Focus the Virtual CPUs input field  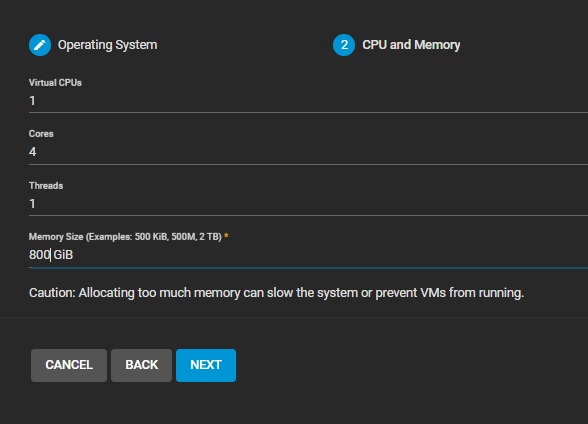click(308, 101)
